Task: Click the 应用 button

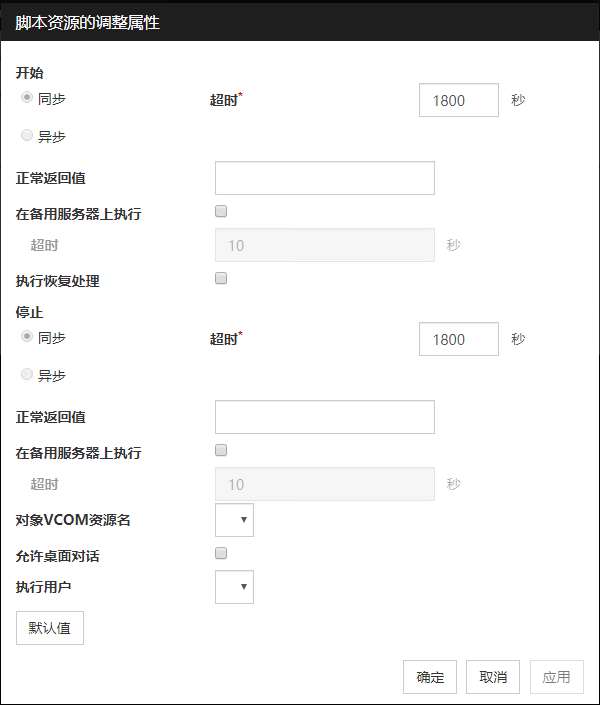Action: pos(556,677)
